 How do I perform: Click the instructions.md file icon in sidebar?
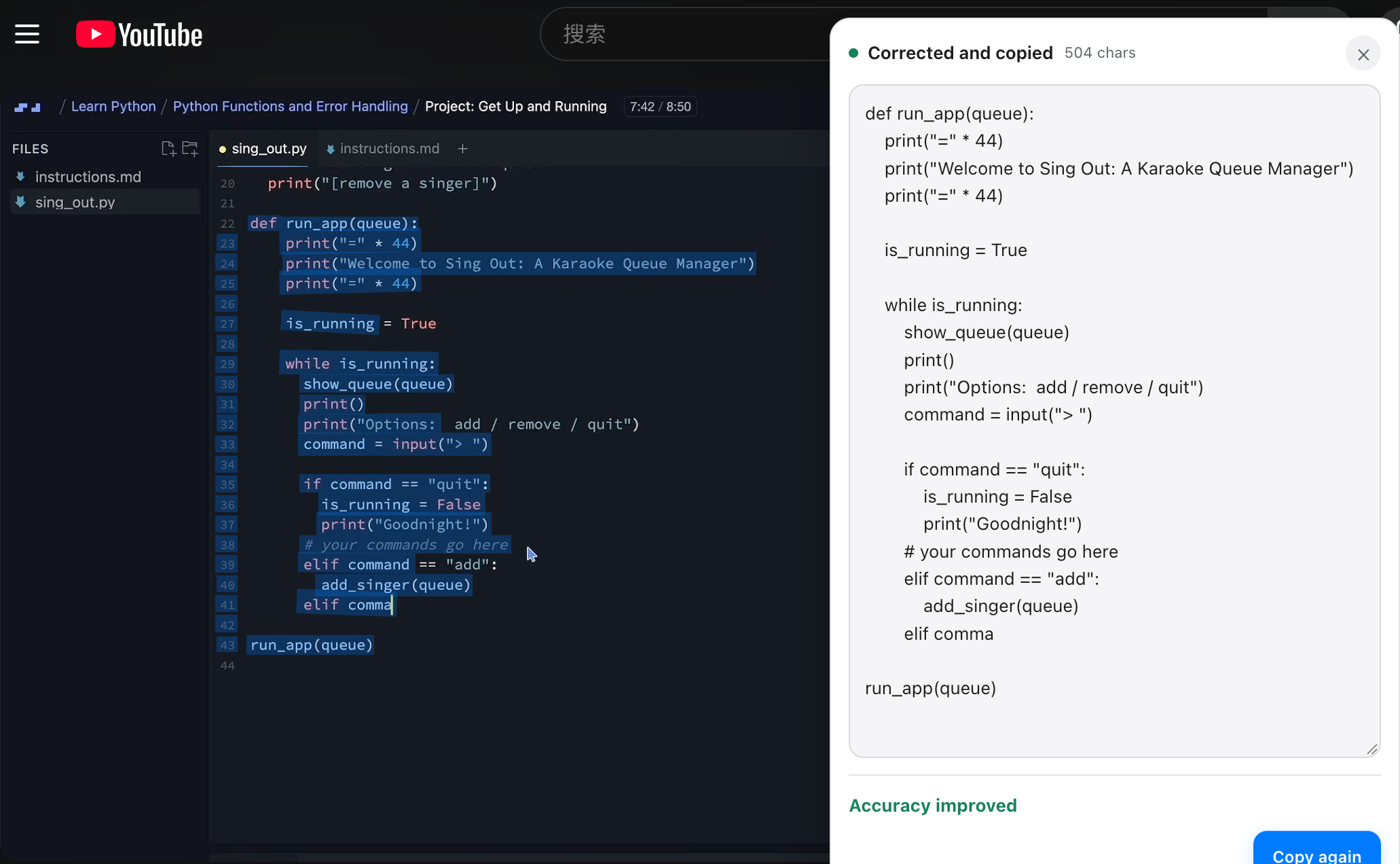click(x=21, y=177)
